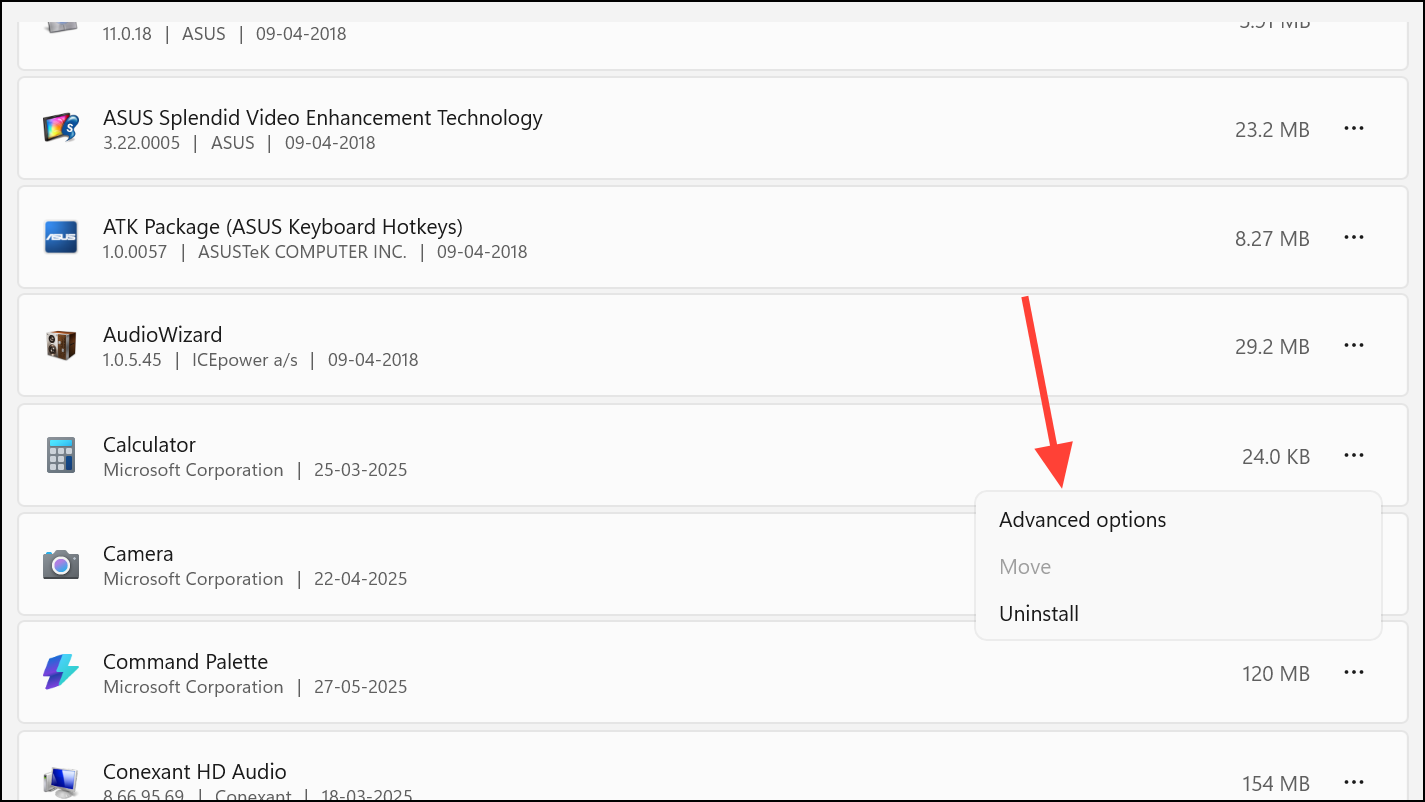Open three-dot menu for Calculator

pyautogui.click(x=1354, y=455)
